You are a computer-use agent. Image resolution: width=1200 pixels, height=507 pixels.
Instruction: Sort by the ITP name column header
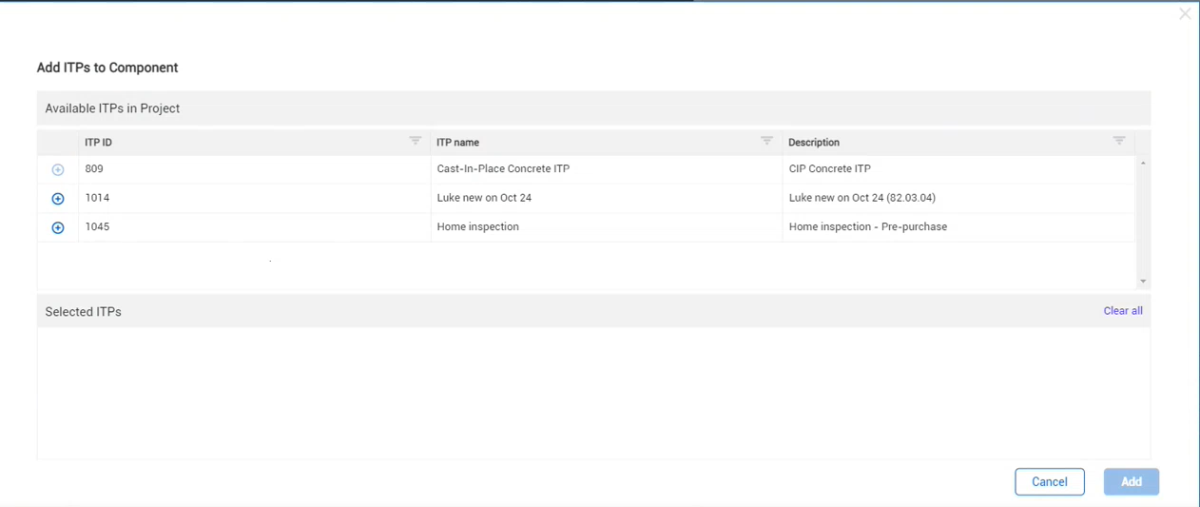458,142
